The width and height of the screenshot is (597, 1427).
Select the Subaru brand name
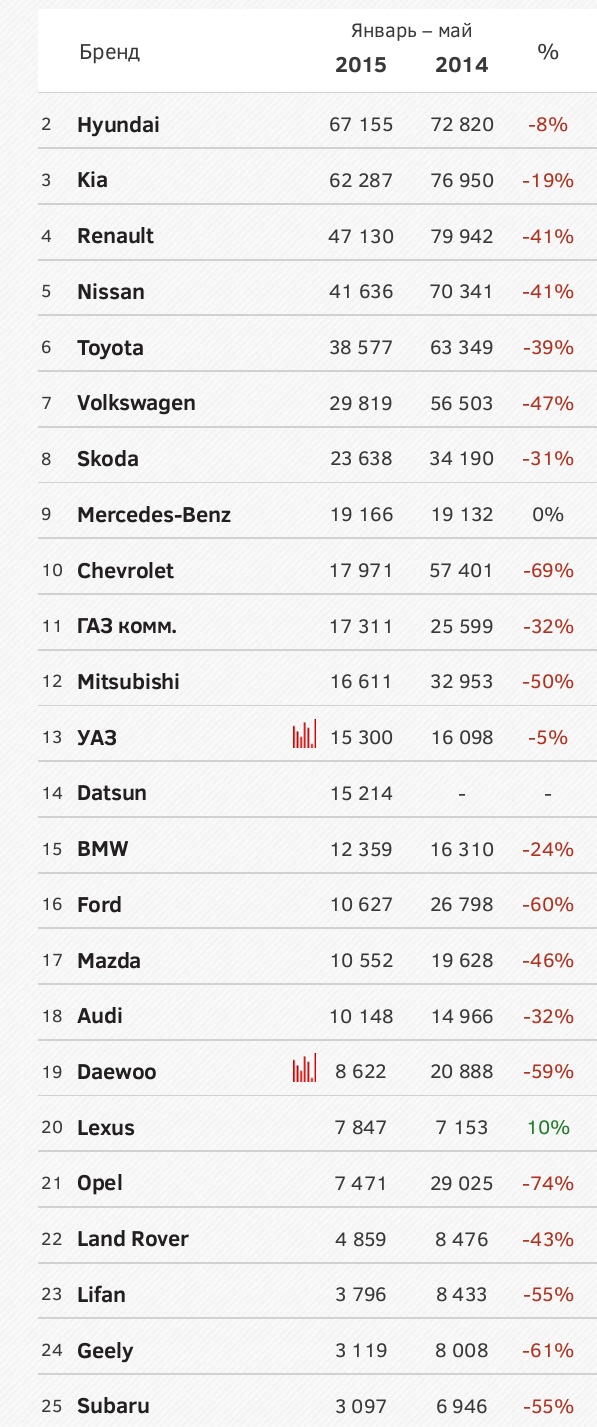point(113,1405)
